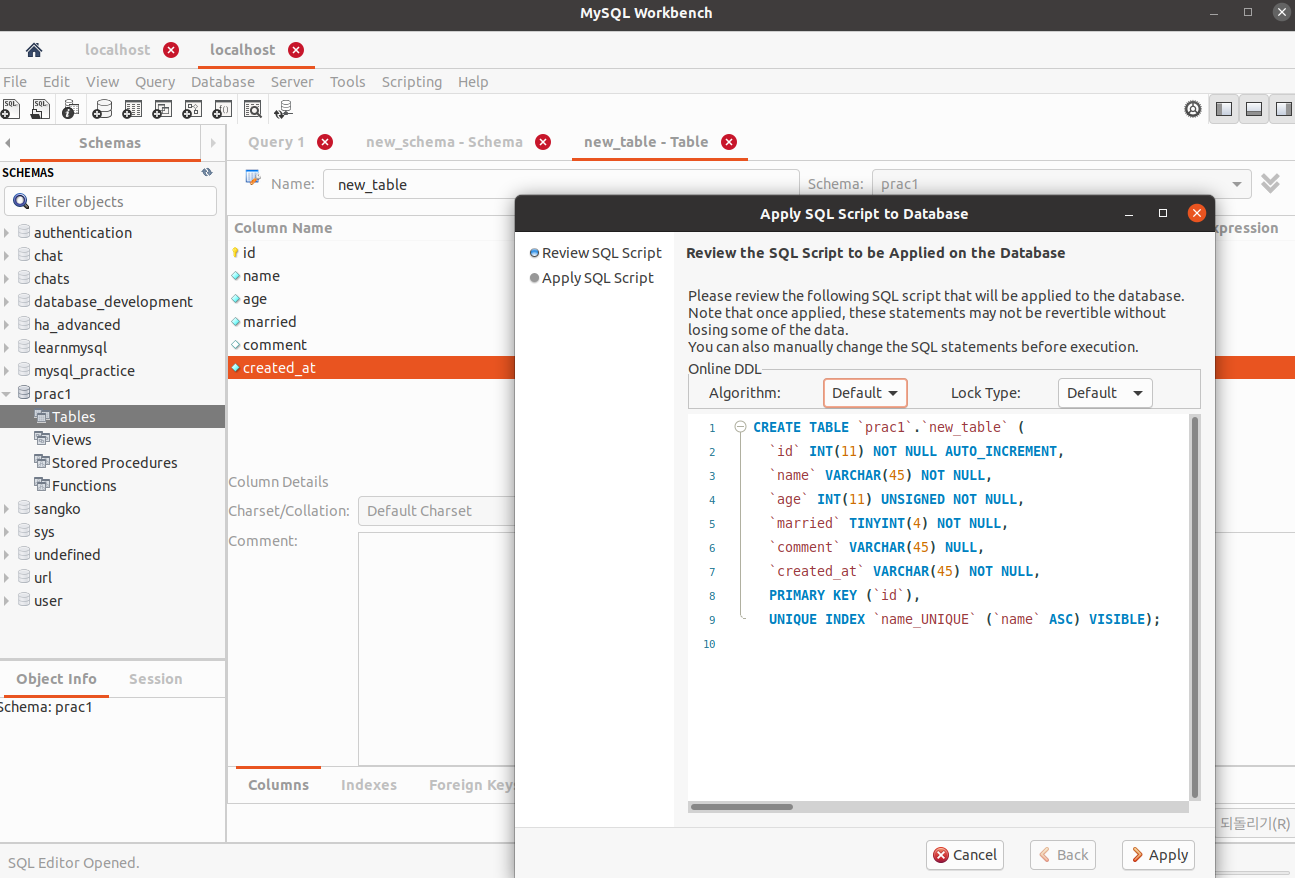Create a new view with the toolbar icon

161,108
